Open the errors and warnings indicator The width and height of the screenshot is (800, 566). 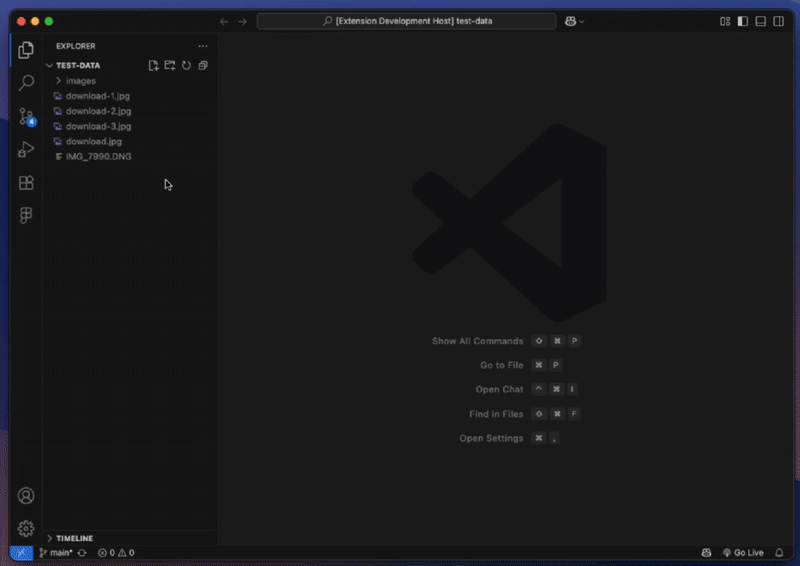point(116,553)
